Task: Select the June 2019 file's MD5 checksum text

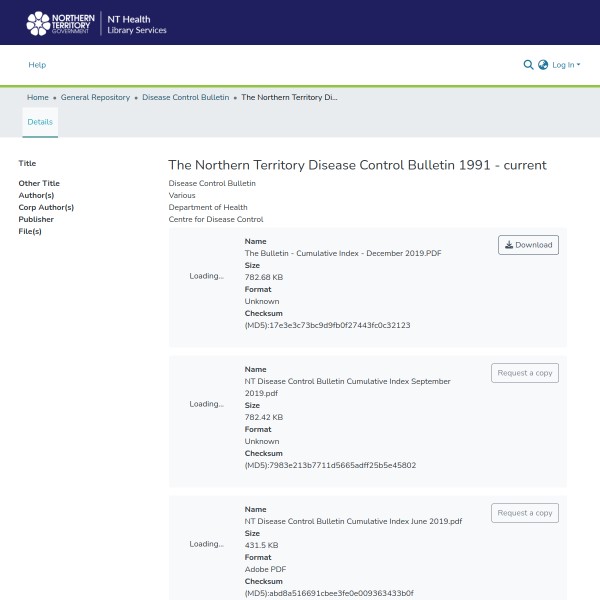Action: pyautogui.click(x=328, y=593)
